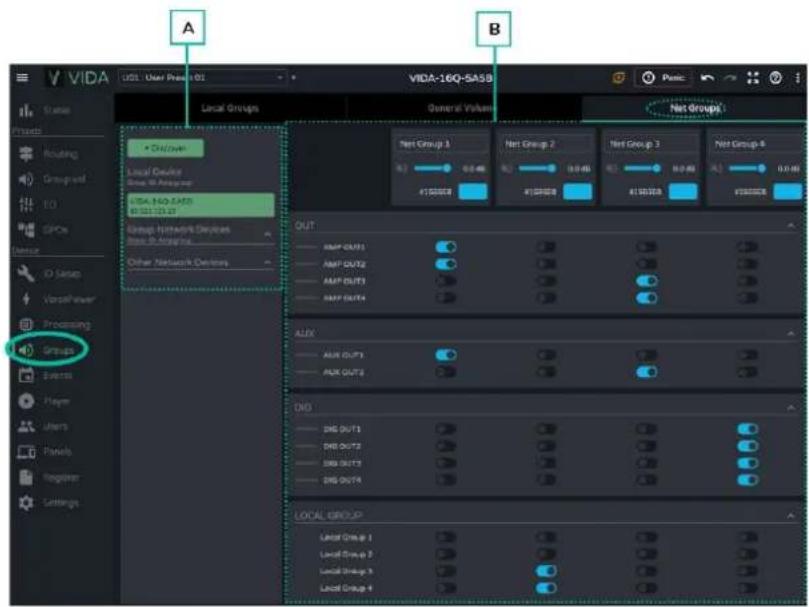Open GPOs in the sidebar
809x607 pixels.
click(43, 230)
